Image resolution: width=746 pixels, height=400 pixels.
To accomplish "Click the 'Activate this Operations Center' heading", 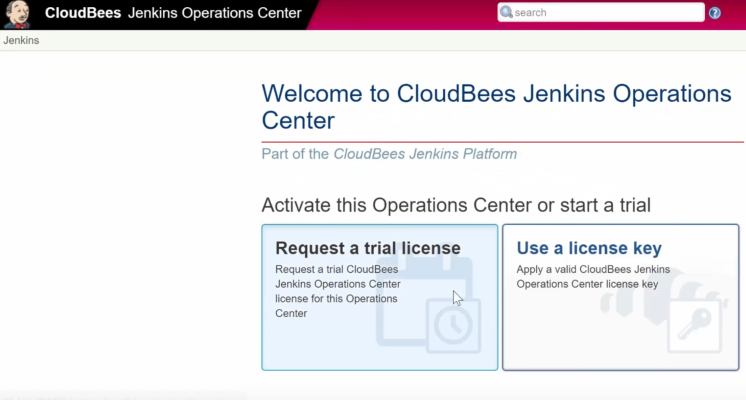I will pyautogui.click(x=455, y=205).
